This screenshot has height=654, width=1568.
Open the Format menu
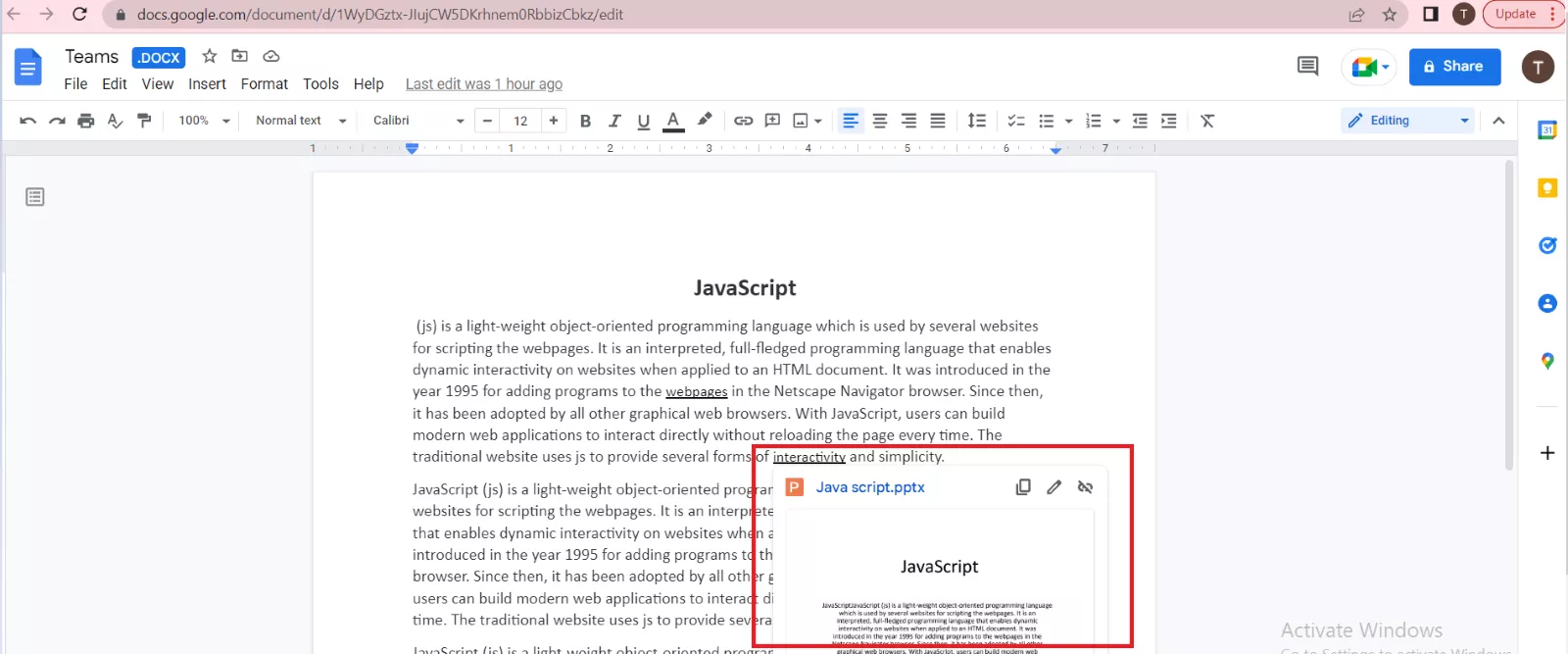coord(265,84)
